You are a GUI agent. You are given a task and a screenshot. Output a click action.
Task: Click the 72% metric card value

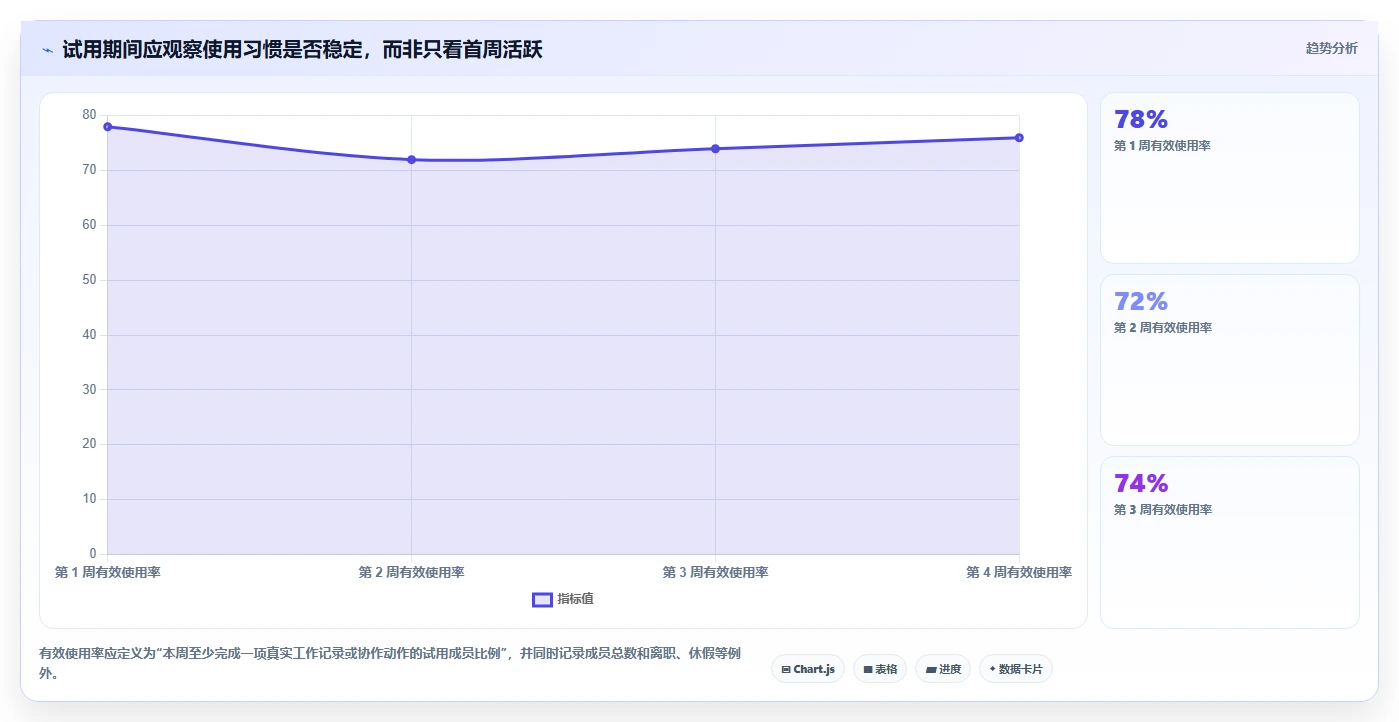click(1141, 302)
